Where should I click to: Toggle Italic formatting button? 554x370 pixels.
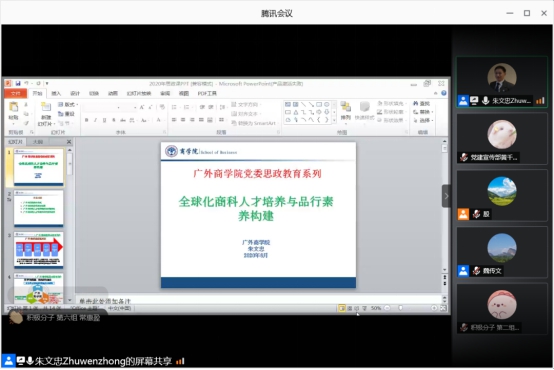(95, 120)
